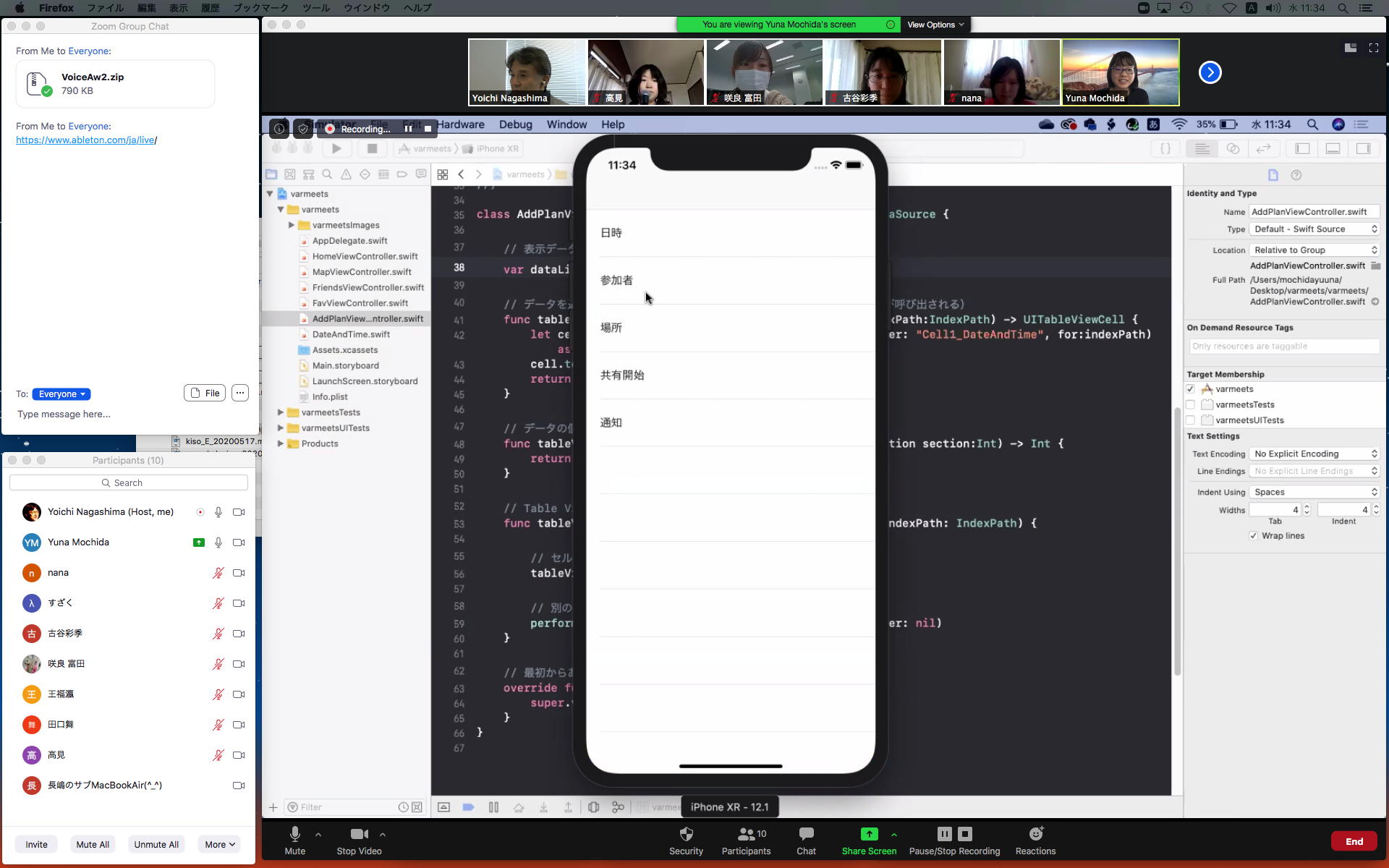The image size is (1389, 868).
Task: Click the Share Screen icon
Action: coord(869,834)
